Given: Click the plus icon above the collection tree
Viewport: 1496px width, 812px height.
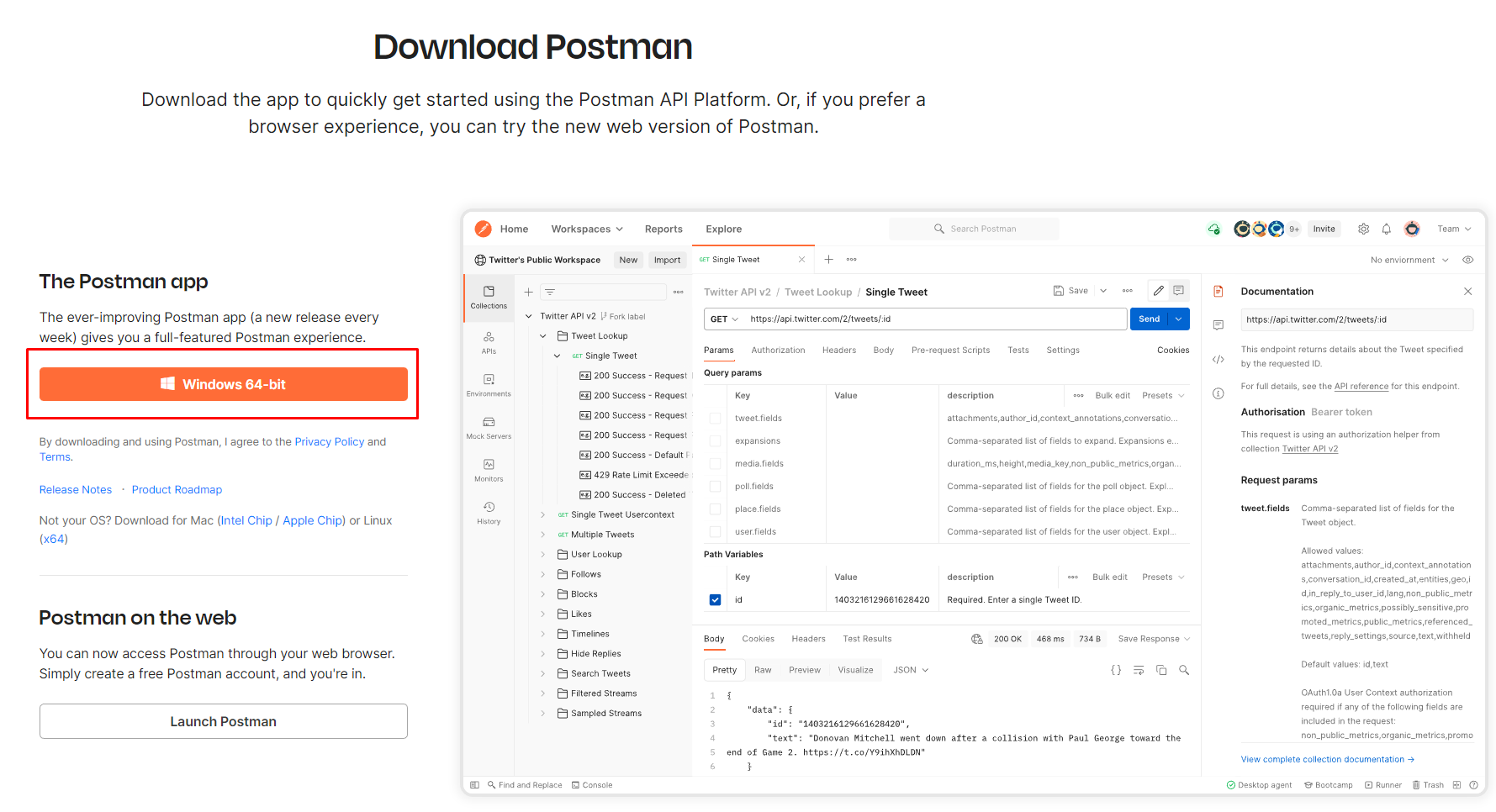Looking at the screenshot, I should [528, 292].
